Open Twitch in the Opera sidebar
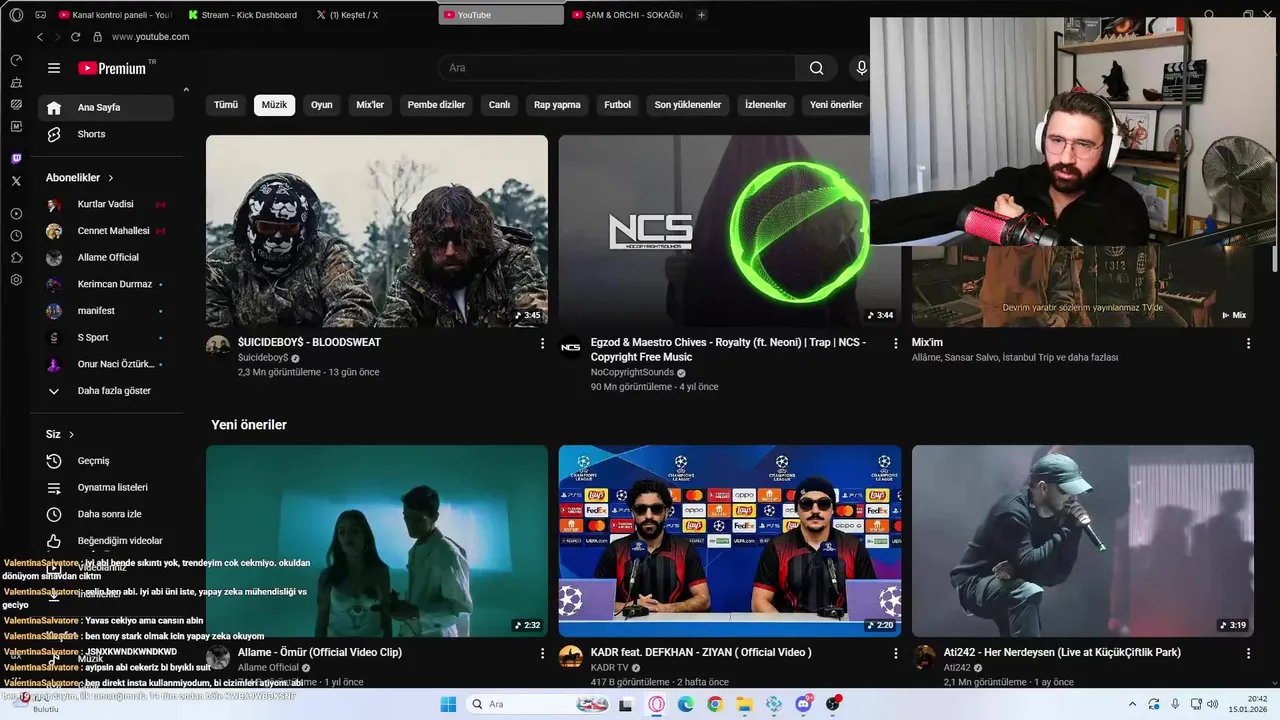Screen dimensions: 1280x720 16,159
